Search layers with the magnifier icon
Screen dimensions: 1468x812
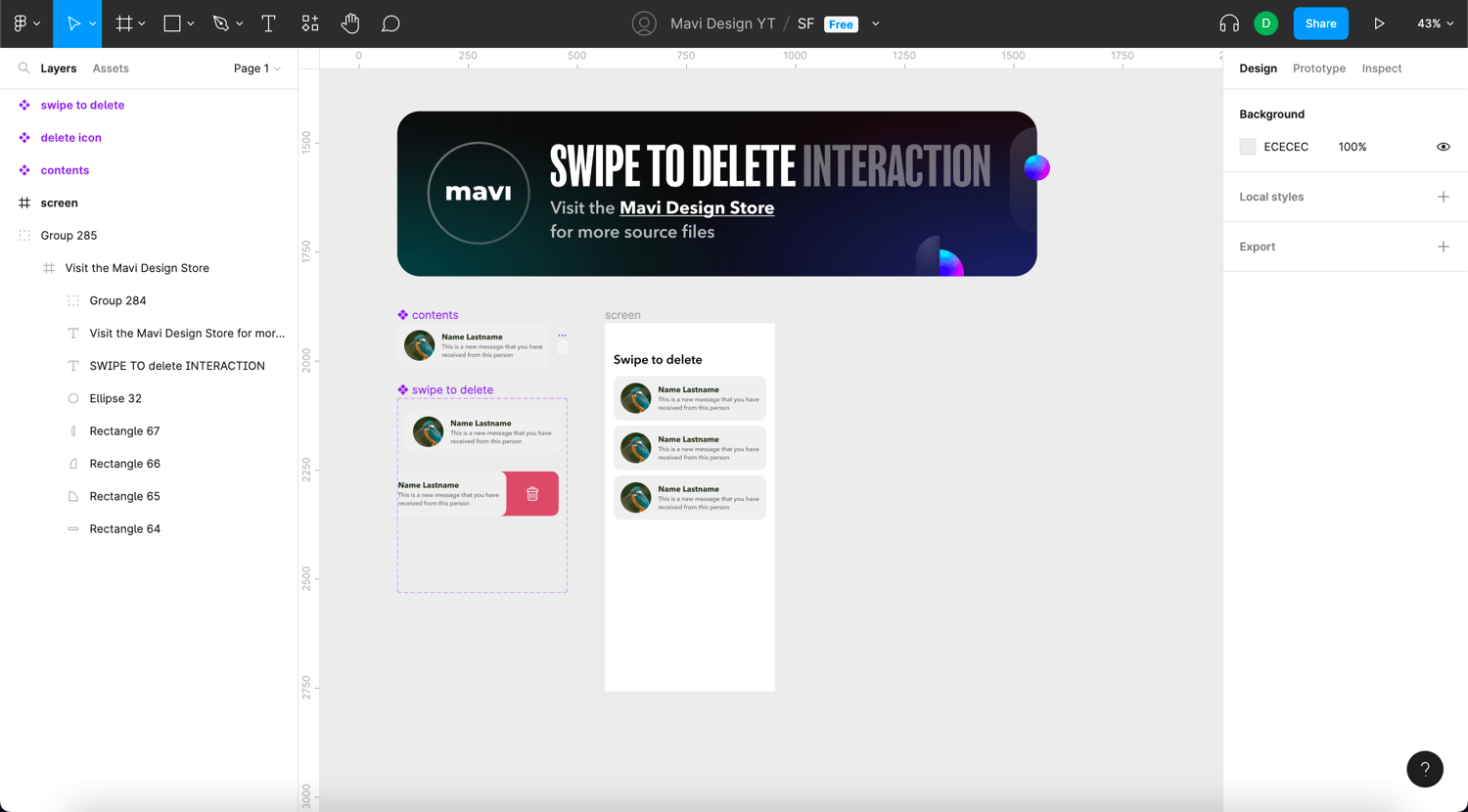pyautogui.click(x=23, y=68)
